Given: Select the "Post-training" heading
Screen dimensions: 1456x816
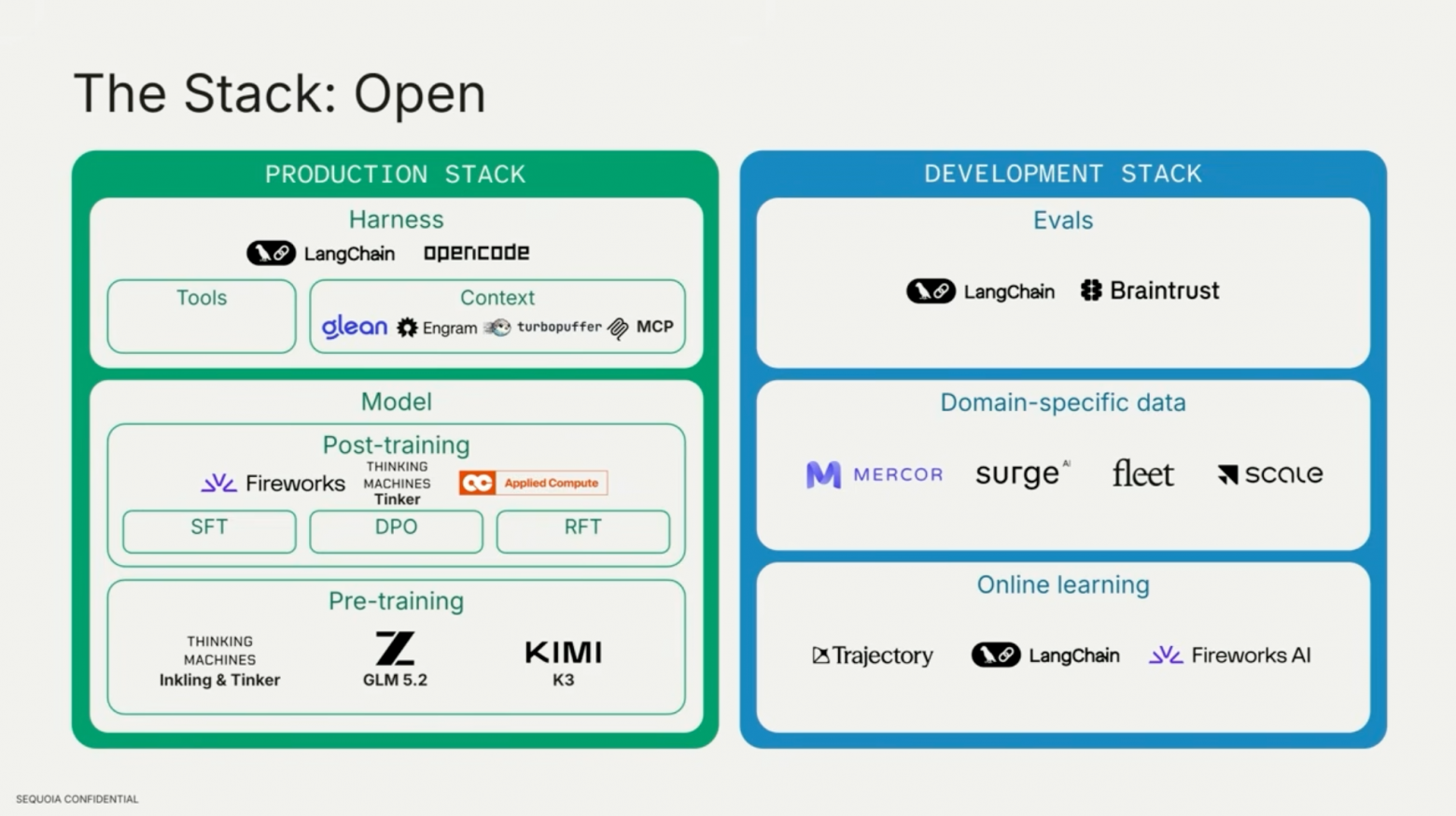Looking at the screenshot, I should (396, 445).
